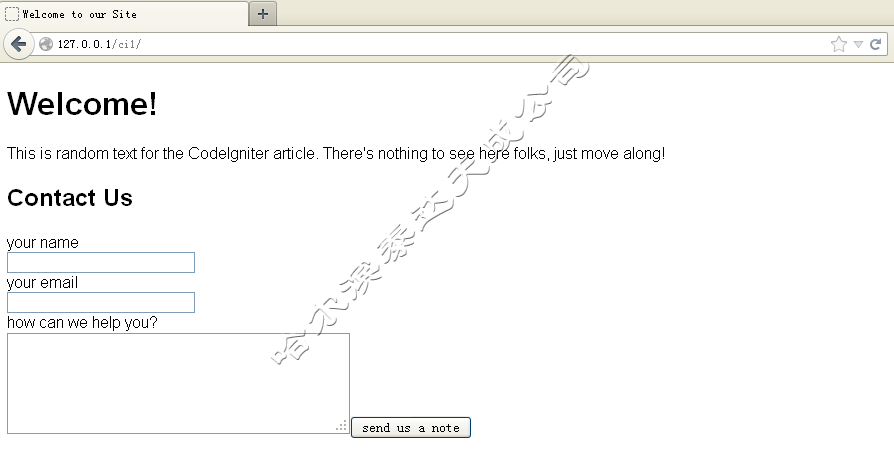Focus the 'your email' text field

101,303
